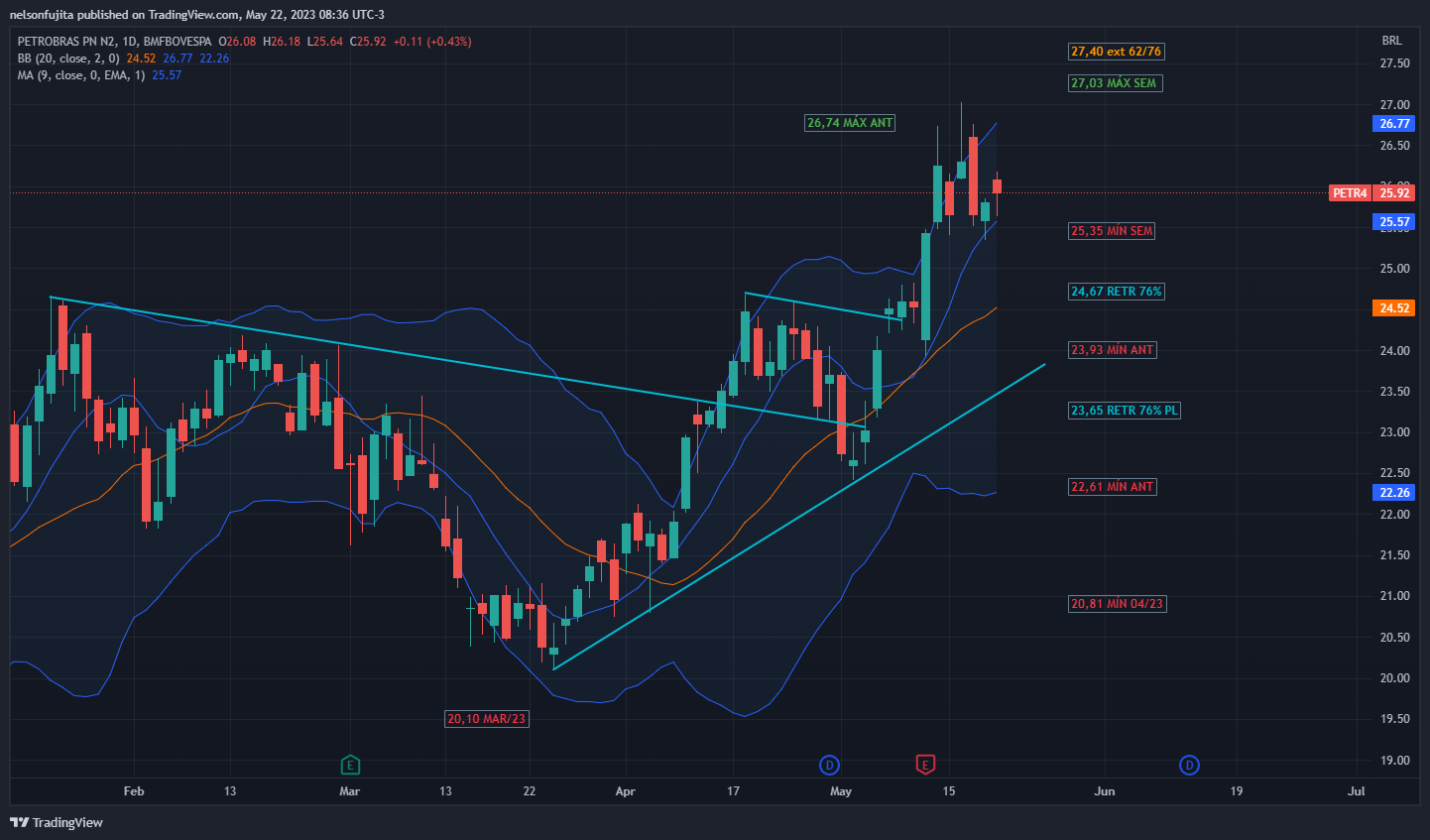The height and width of the screenshot is (840, 1430).
Task: Click the 17 date on the time axis
Action: (733, 791)
